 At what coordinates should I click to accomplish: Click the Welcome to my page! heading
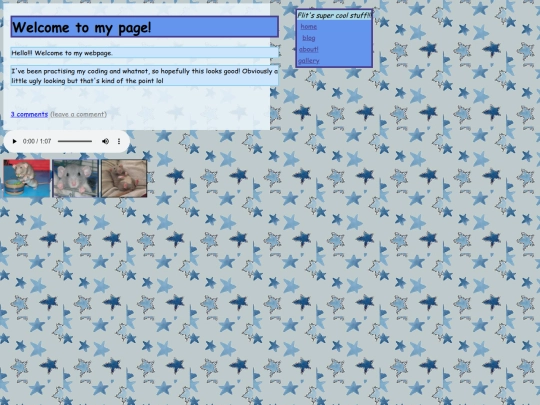pos(145,27)
